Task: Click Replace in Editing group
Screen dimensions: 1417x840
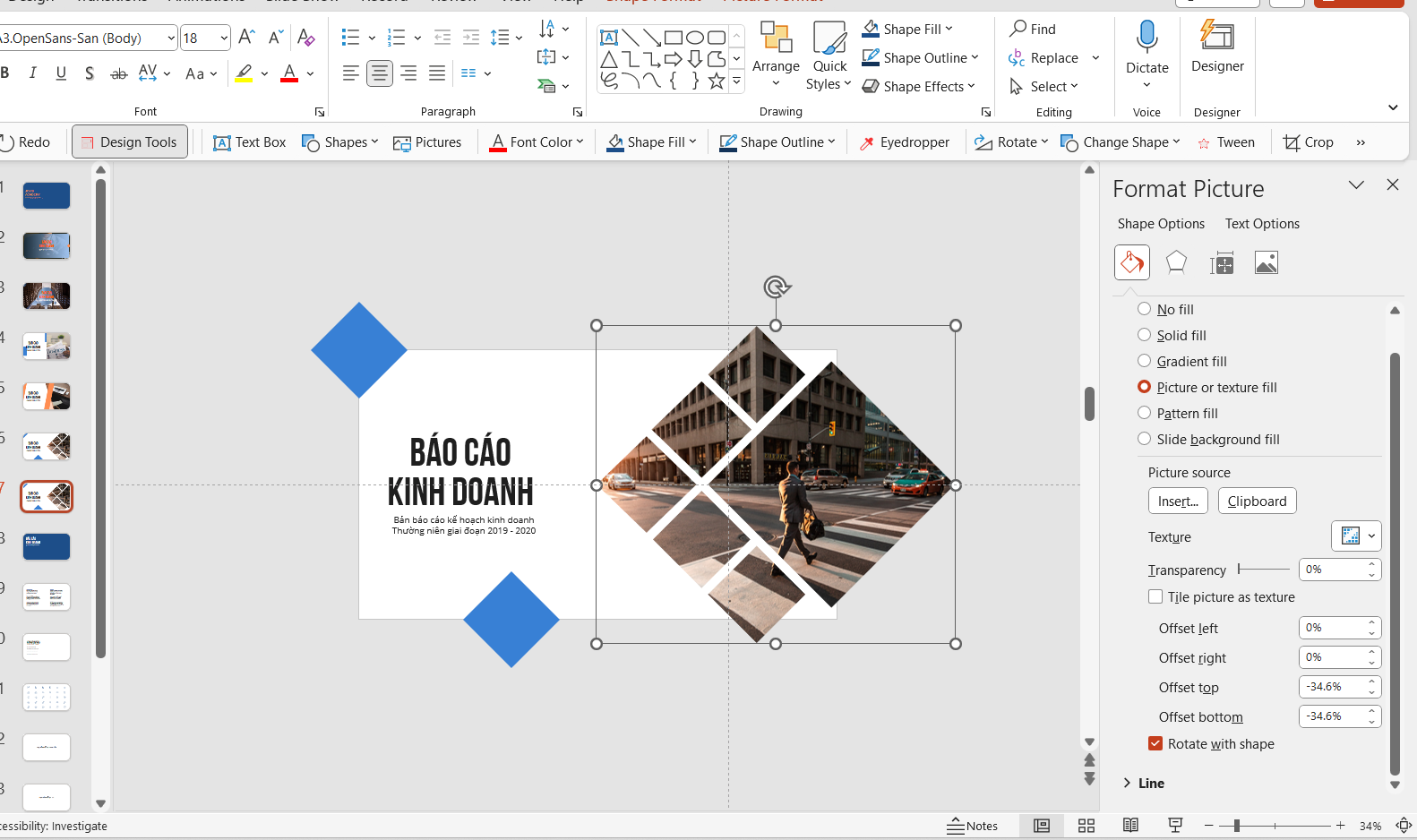Action: 1044,57
